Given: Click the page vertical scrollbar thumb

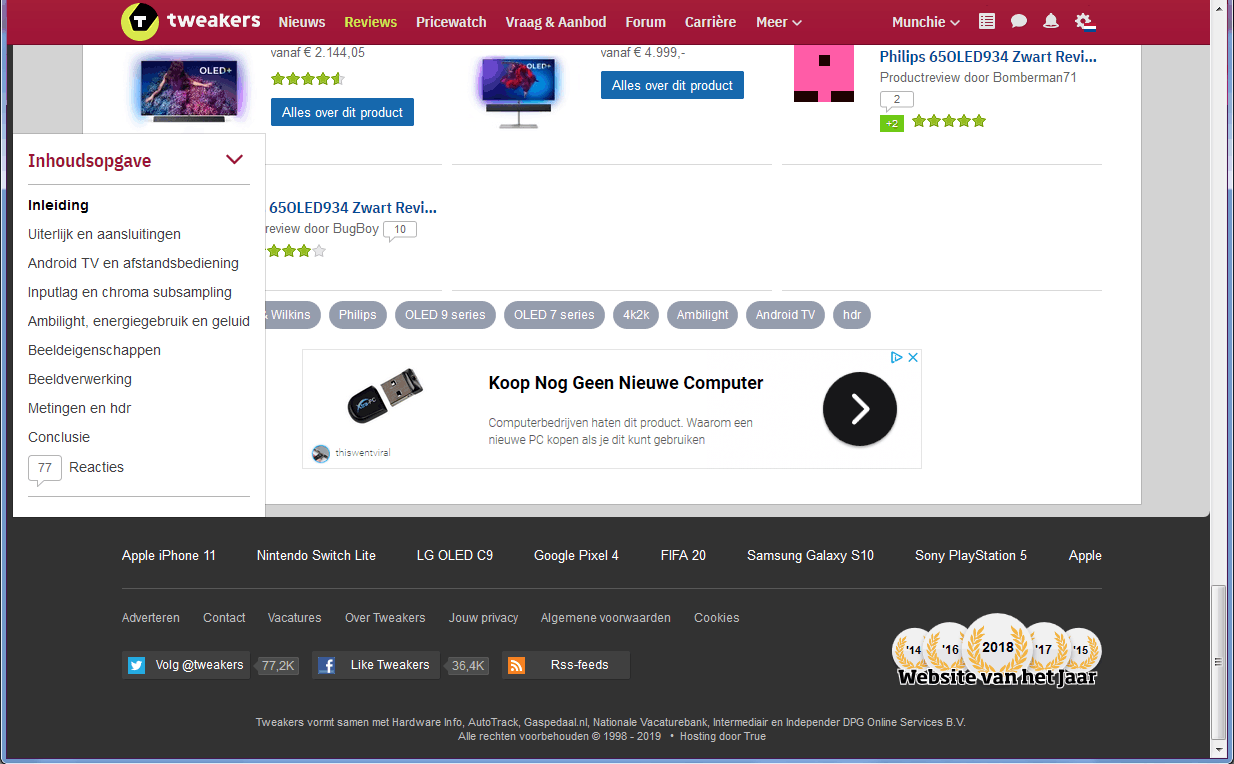Looking at the screenshot, I should coord(1217,661).
